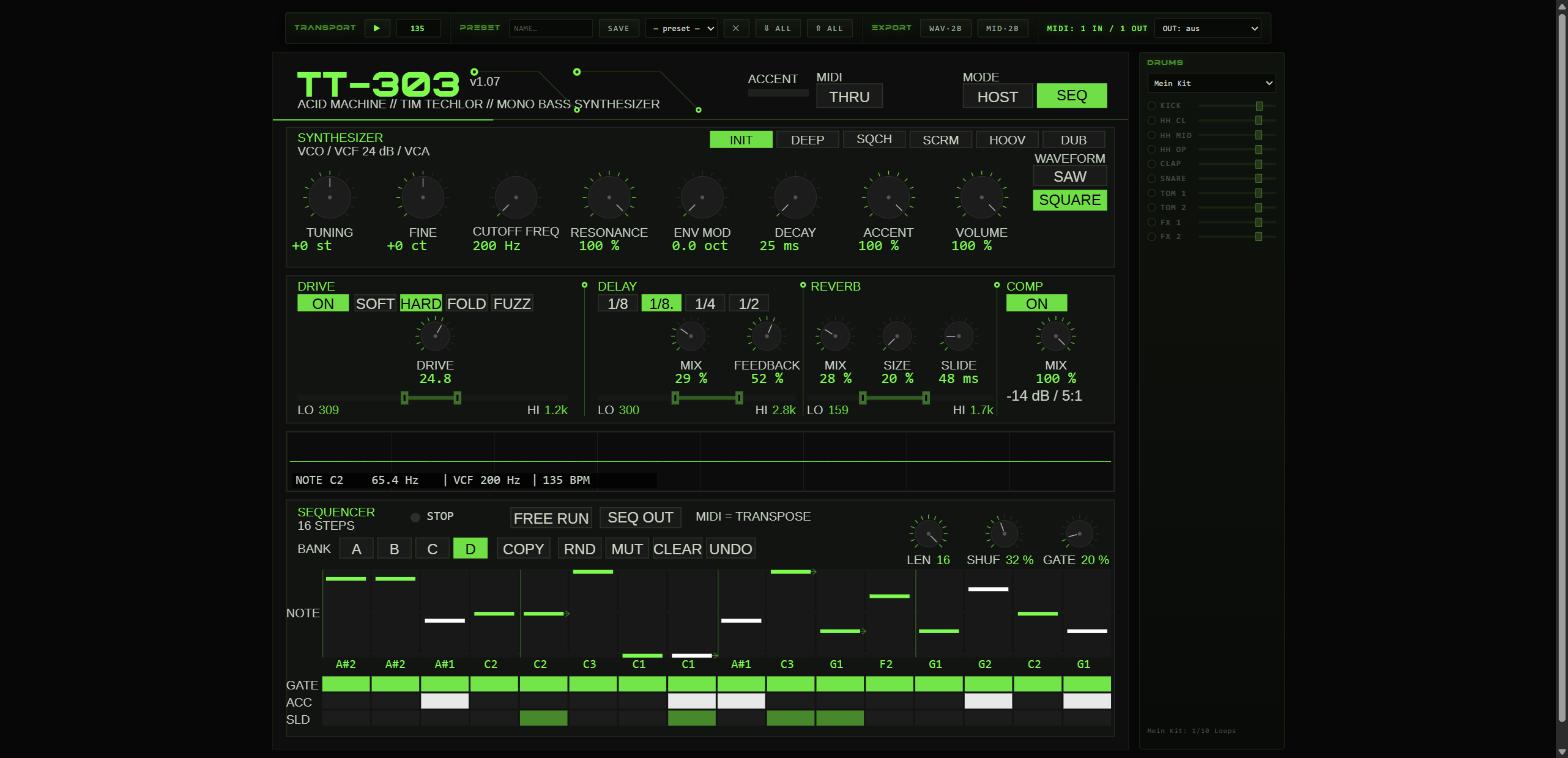This screenshot has height=758, width=1568.
Task: Enable the SNARE drum radio
Action: tap(1152, 178)
